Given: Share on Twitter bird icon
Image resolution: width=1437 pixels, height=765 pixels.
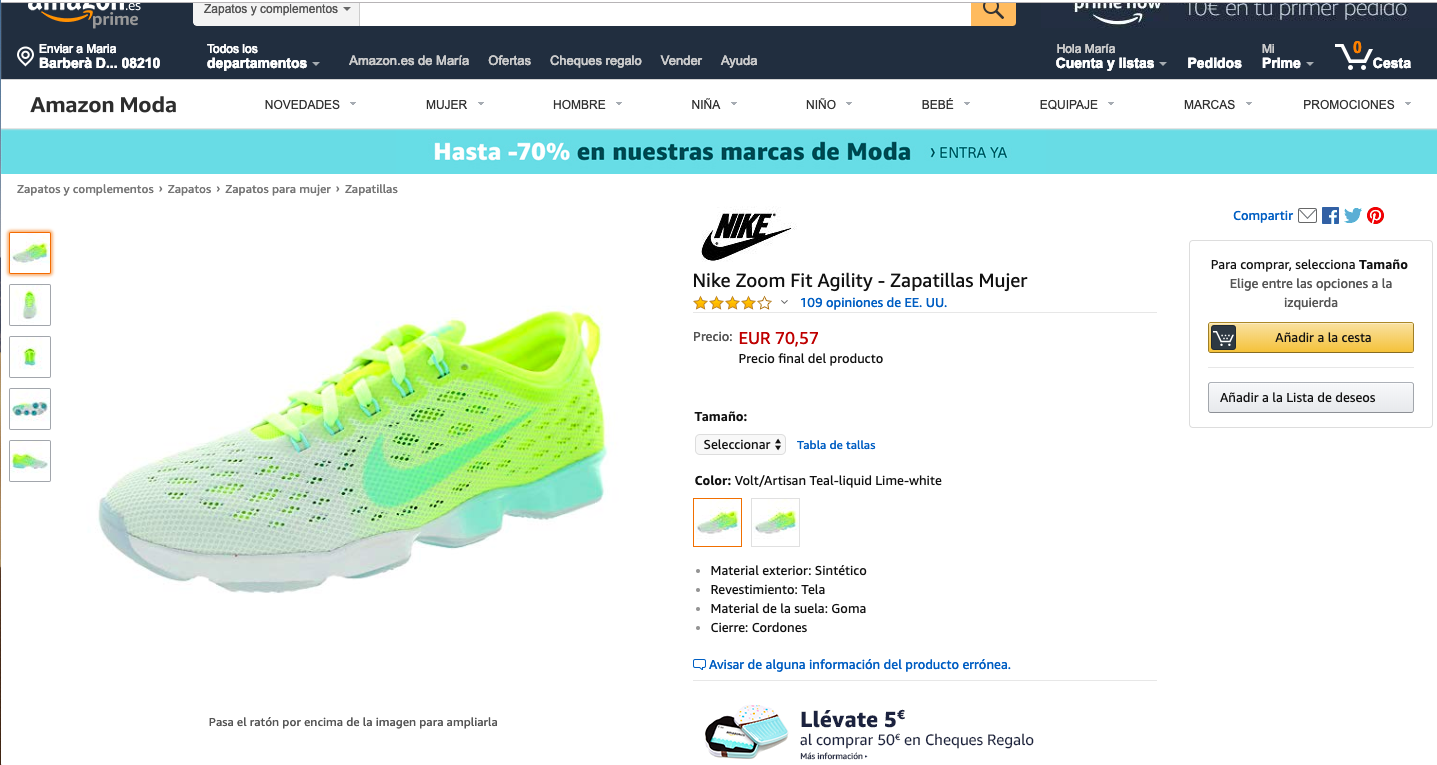Looking at the screenshot, I should pyautogui.click(x=1353, y=215).
